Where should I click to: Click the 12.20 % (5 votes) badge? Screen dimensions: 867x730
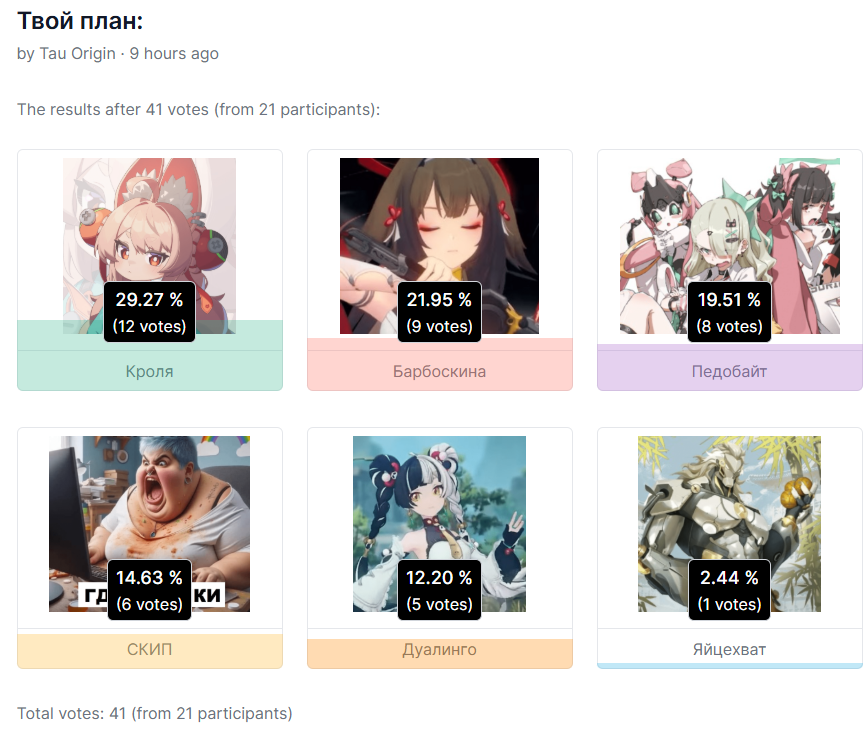pos(440,590)
